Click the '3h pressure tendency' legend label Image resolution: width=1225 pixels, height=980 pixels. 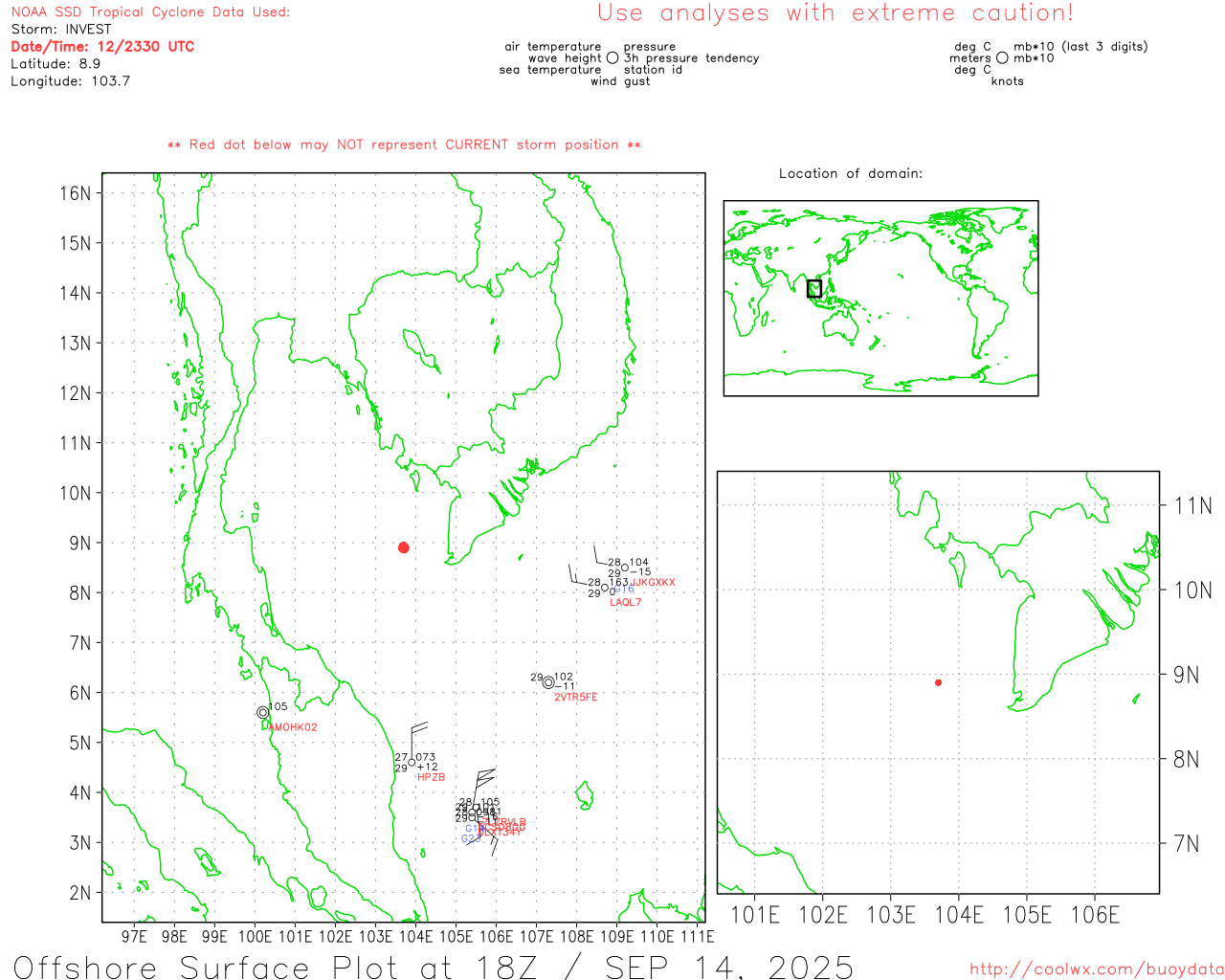point(691,58)
